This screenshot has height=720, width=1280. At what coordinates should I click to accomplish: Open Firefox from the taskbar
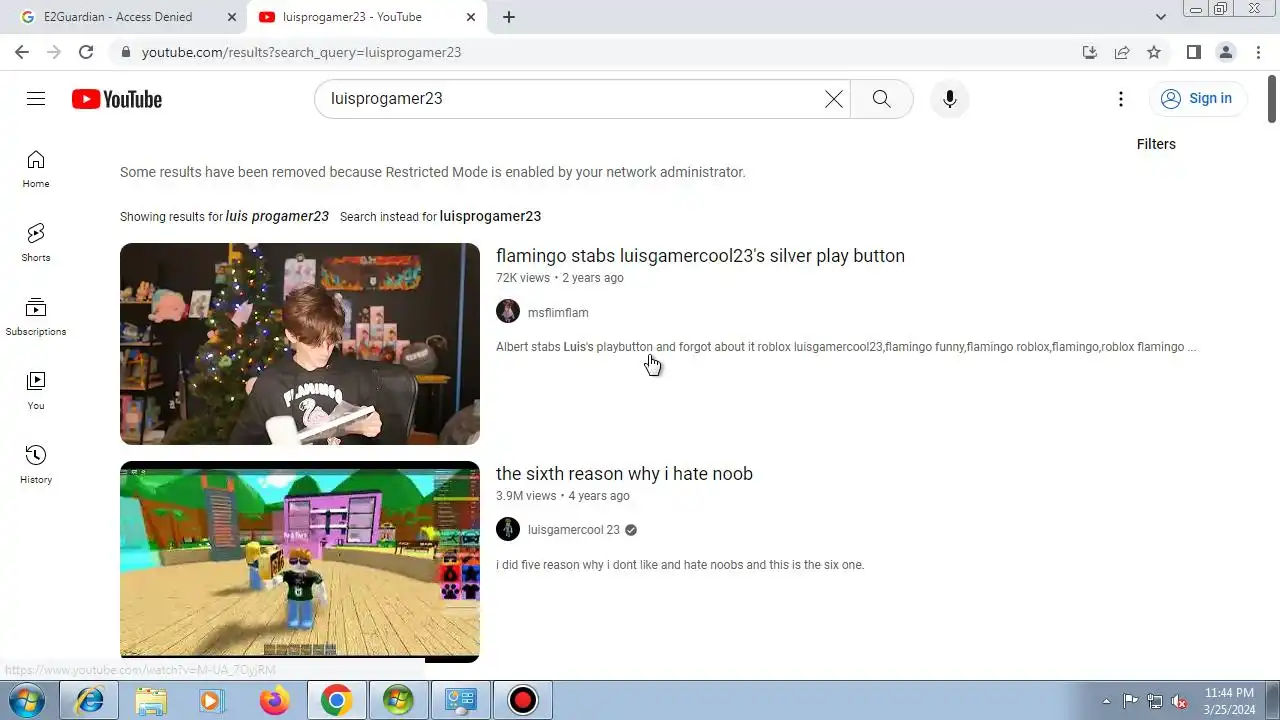pyautogui.click(x=274, y=701)
